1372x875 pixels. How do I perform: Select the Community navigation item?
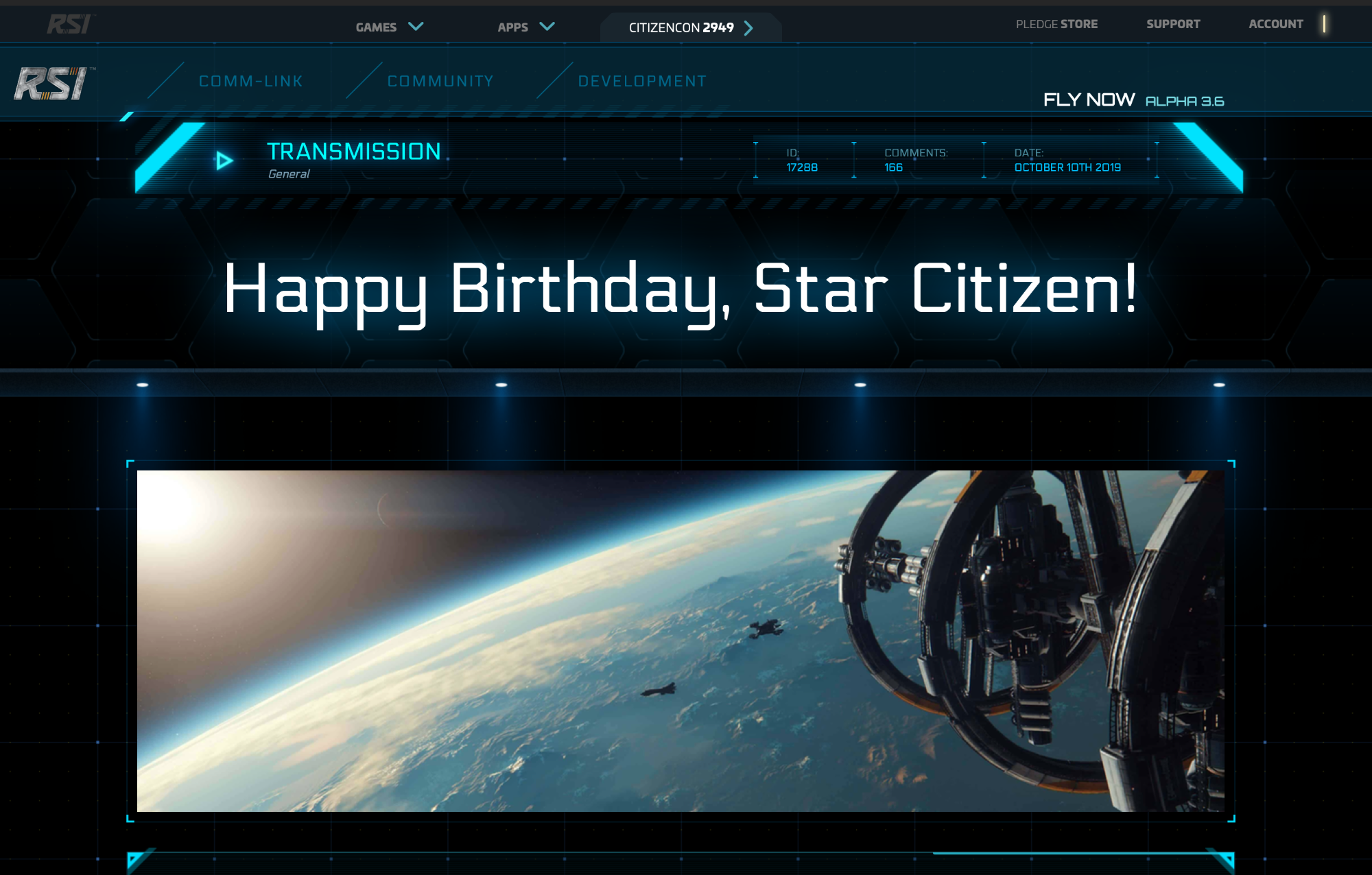click(x=440, y=81)
